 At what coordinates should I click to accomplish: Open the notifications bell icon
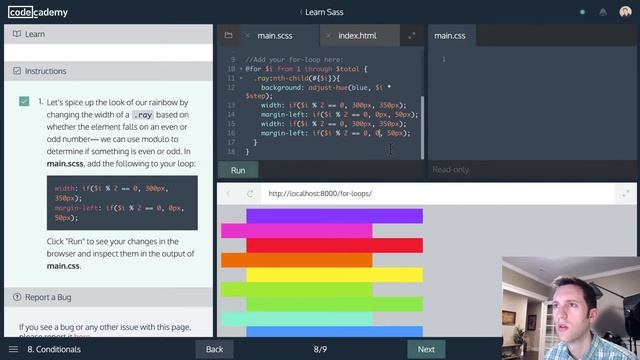[603, 12]
